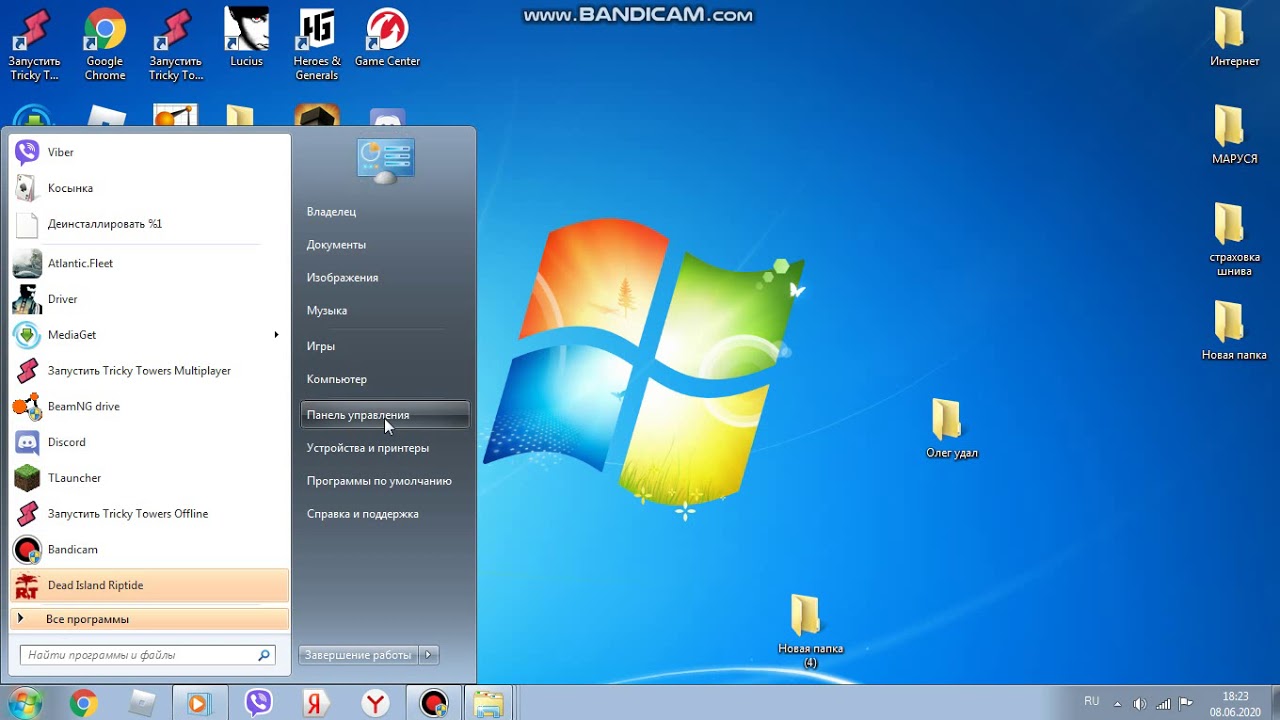Viewport: 1280px width, 720px height.
Task: Open Справка и поддержка
Action: tap(385, 514)
